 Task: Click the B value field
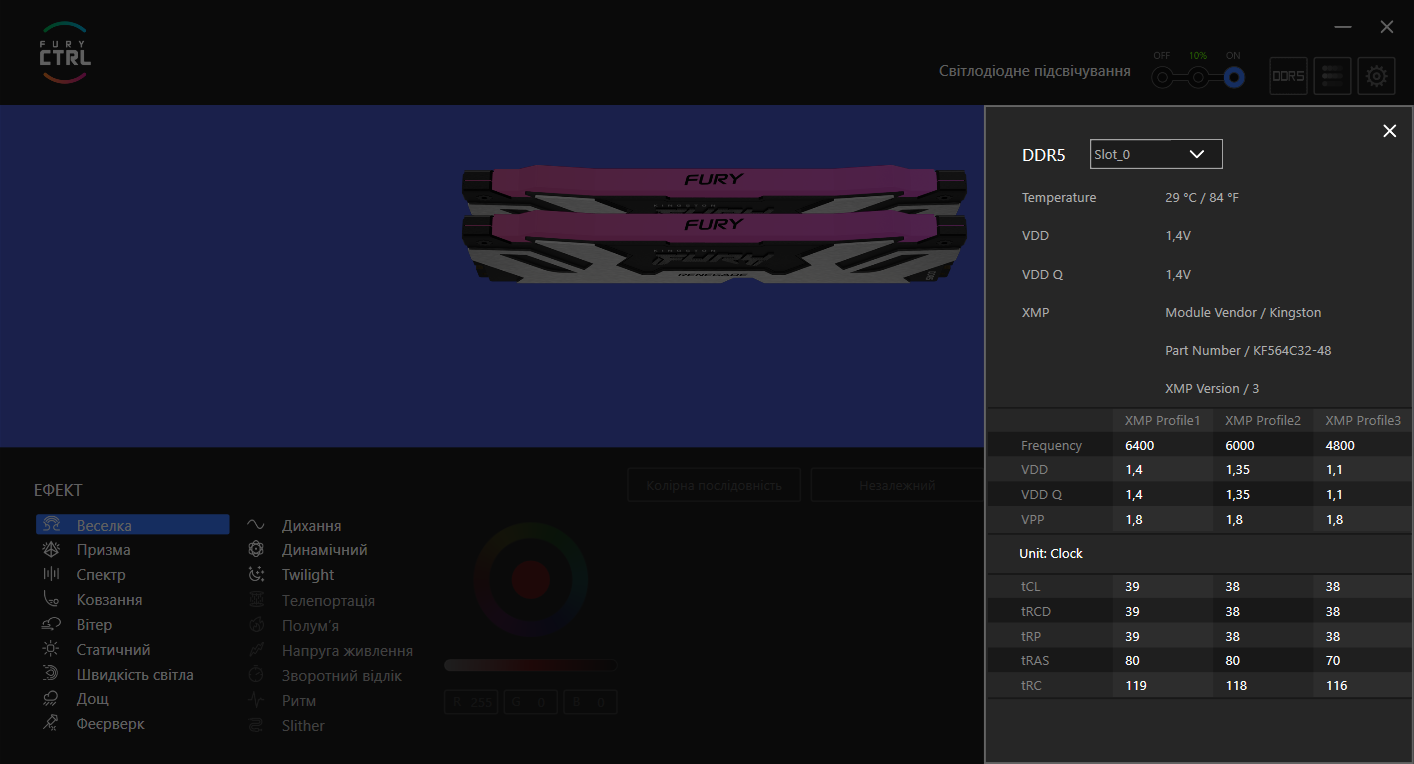tap(590, 703)
